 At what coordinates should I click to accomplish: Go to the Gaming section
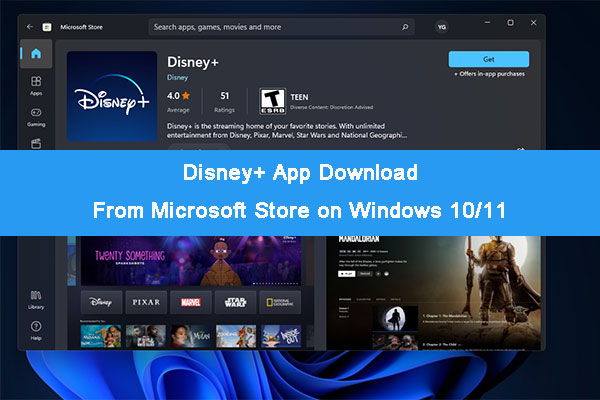[36, 116]
